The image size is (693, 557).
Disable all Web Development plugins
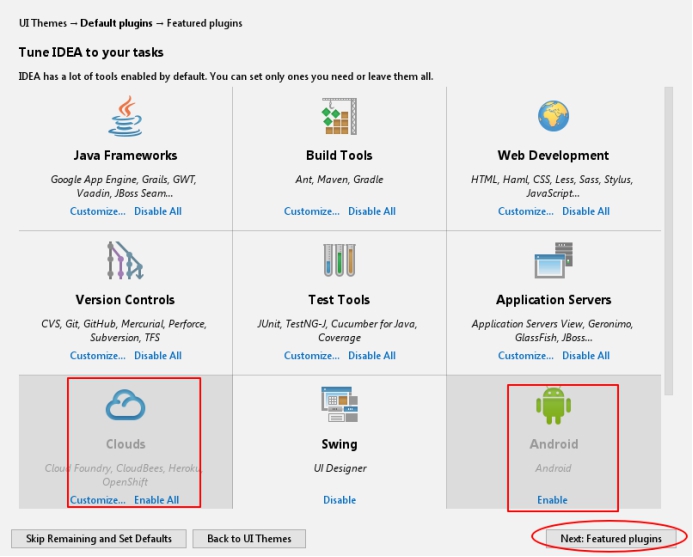pos(586,211)
